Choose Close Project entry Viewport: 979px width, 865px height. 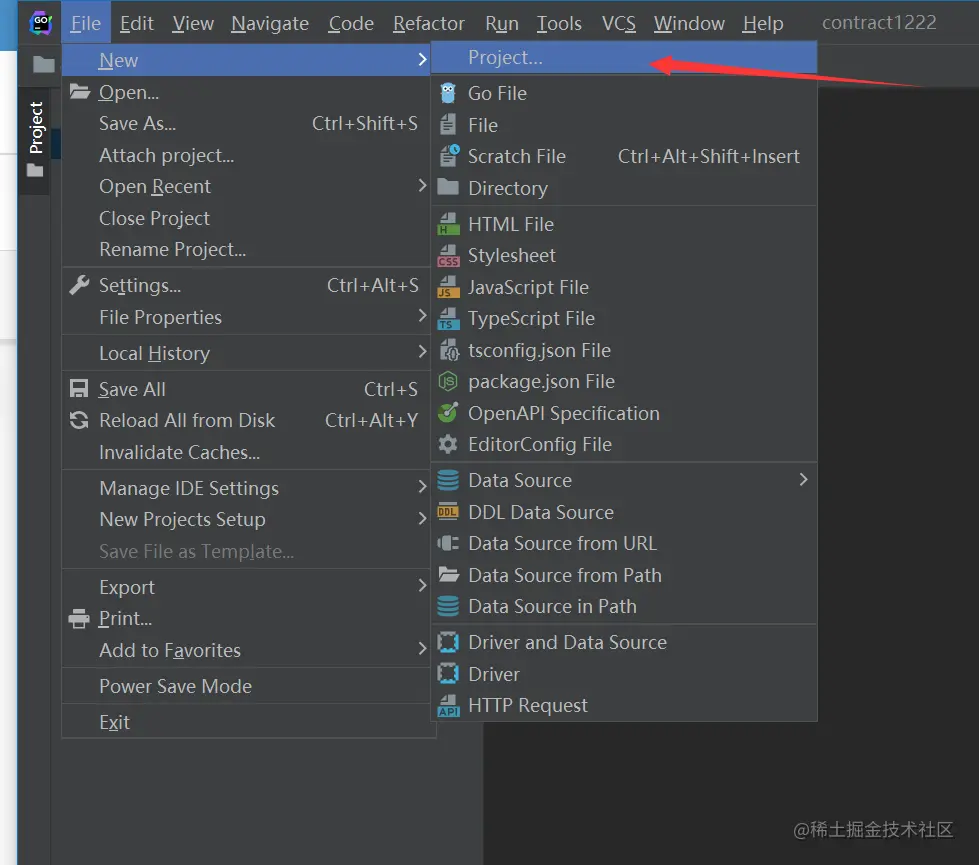click(x=246, y=218)
